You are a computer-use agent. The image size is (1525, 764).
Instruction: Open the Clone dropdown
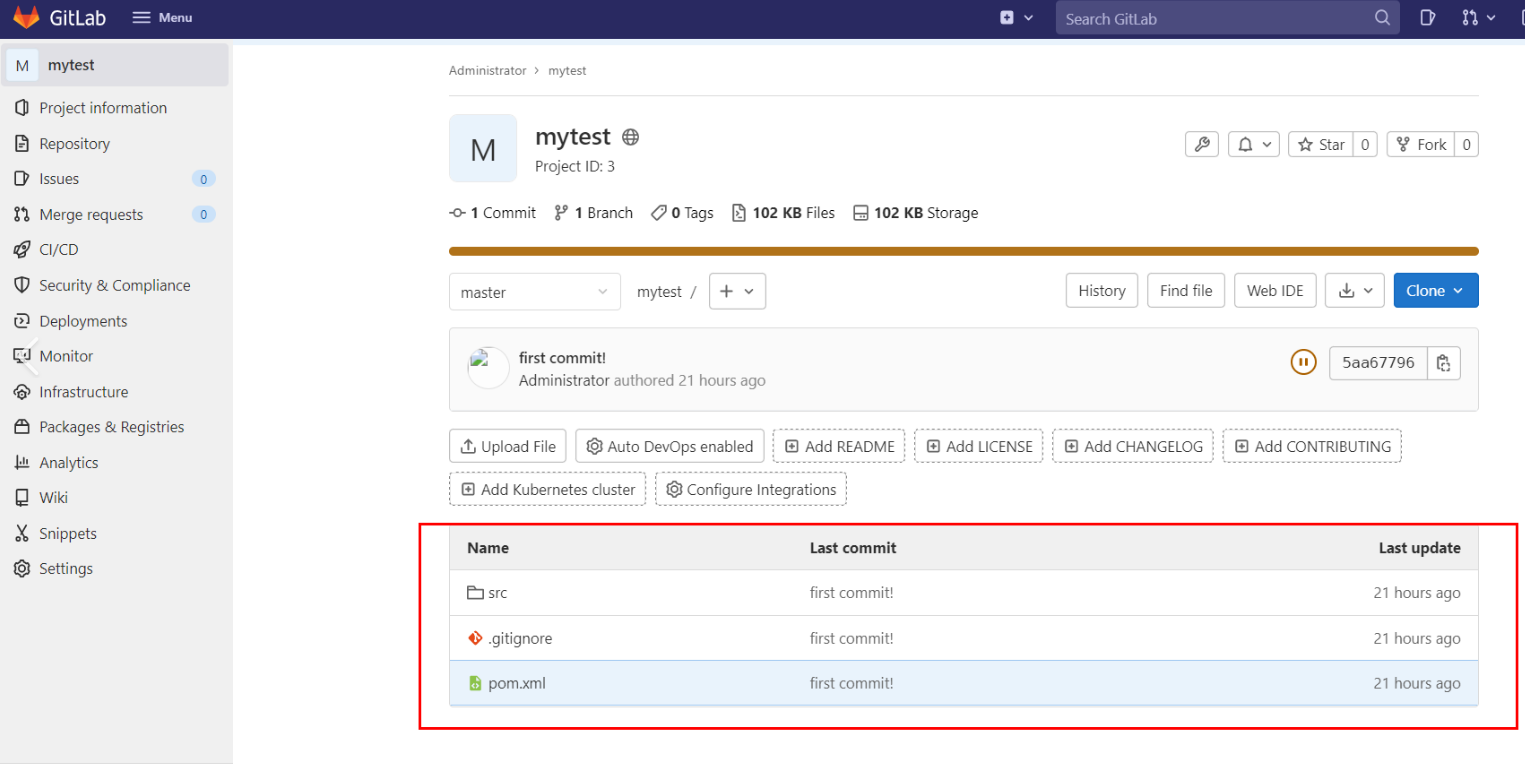point(1436,291)
